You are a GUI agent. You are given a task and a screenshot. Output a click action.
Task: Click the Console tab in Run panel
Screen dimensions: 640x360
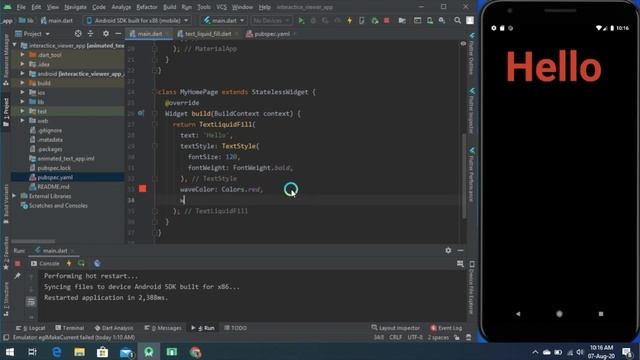click(45, 264)
